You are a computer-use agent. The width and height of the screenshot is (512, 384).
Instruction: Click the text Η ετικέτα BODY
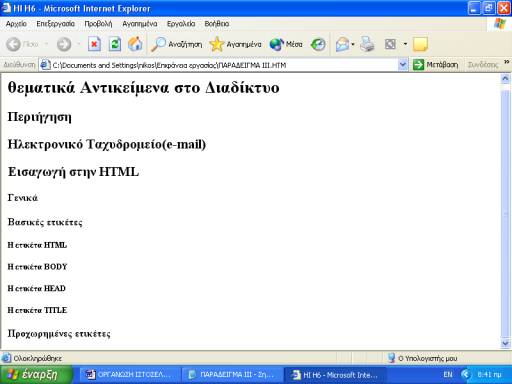[x=37, y=267]
